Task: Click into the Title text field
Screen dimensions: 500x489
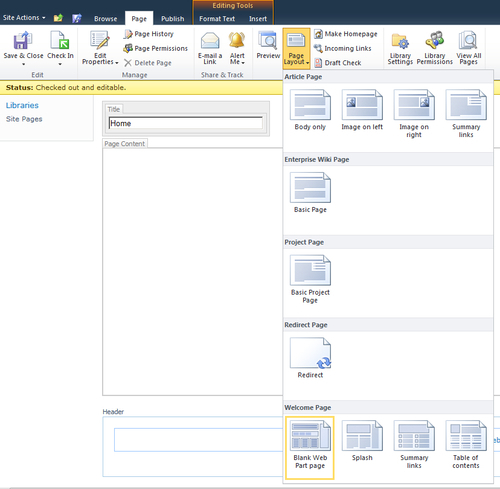Action: click(x=186, y=123)
